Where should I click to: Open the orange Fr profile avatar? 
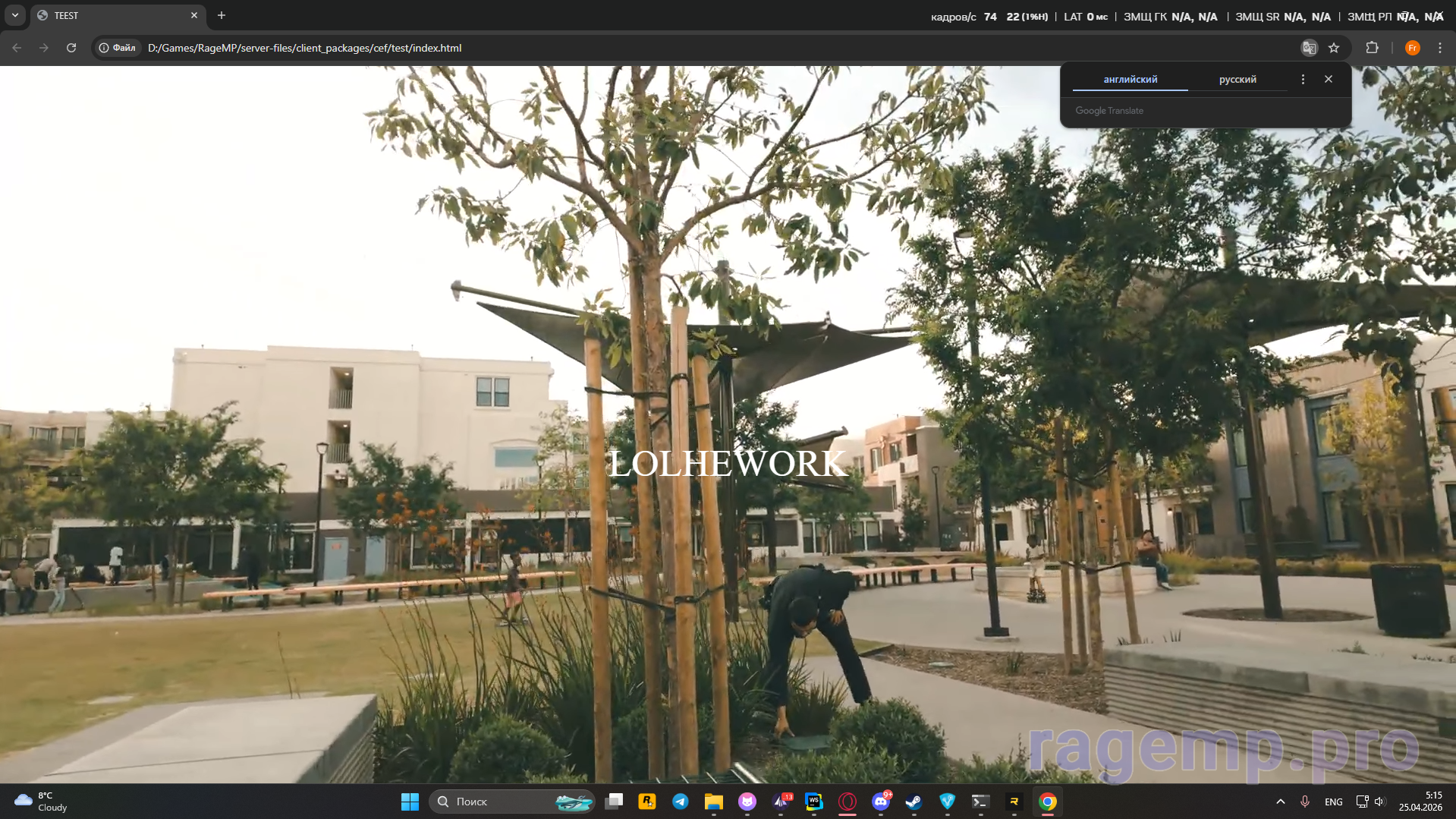point(1412,48)
